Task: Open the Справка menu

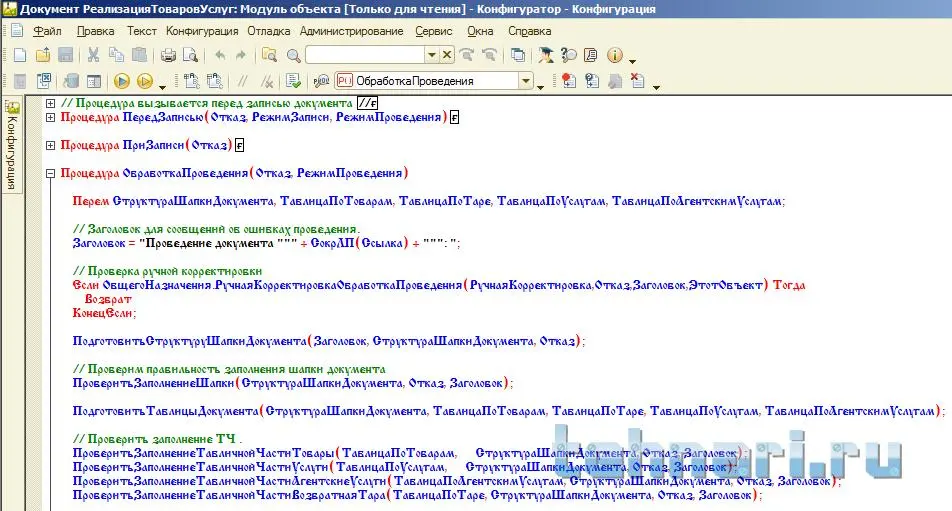Action: pos(529,31)
